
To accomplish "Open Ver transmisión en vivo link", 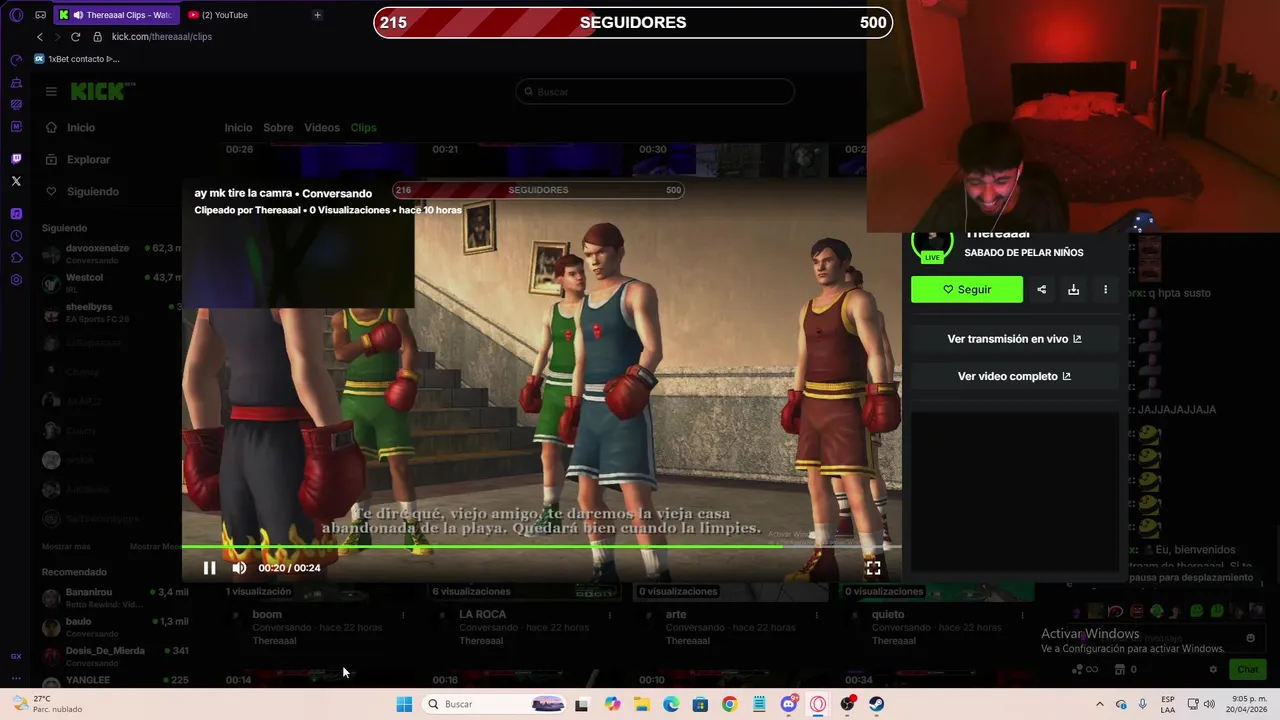I will coord(1014,339).
